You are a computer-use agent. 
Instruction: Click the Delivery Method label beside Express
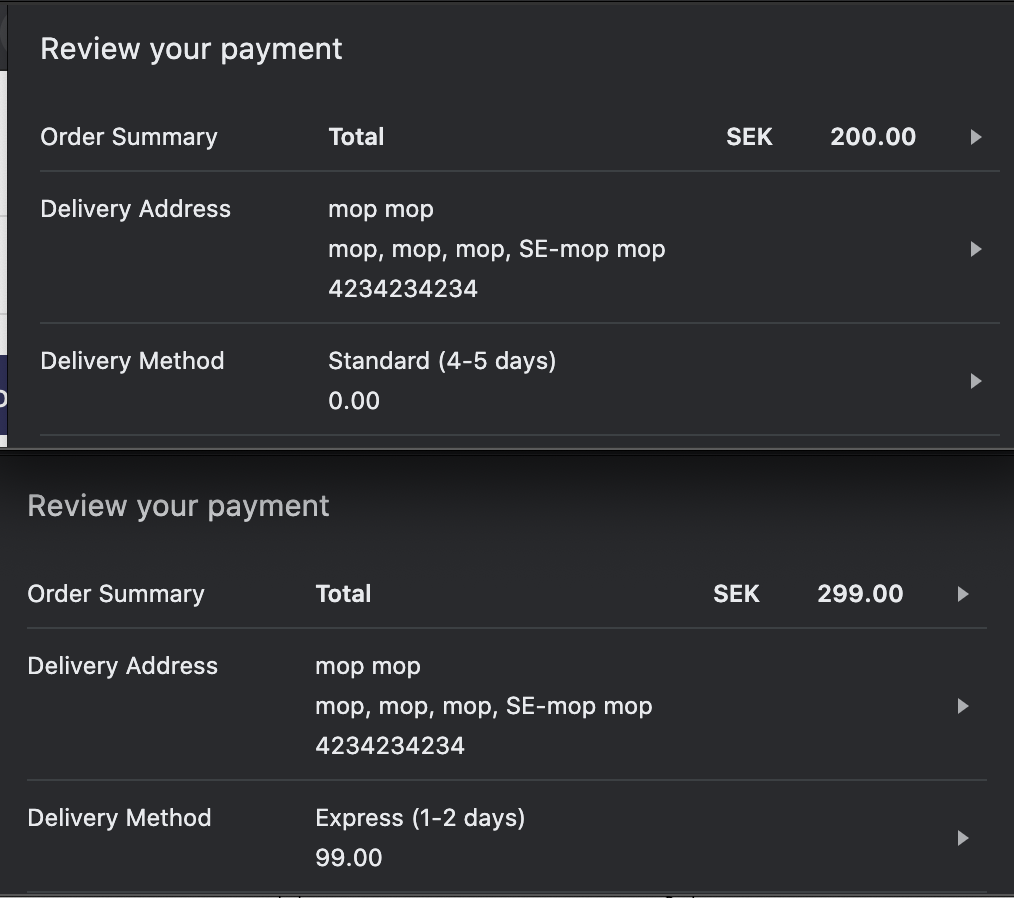click(x=119, y=818)
